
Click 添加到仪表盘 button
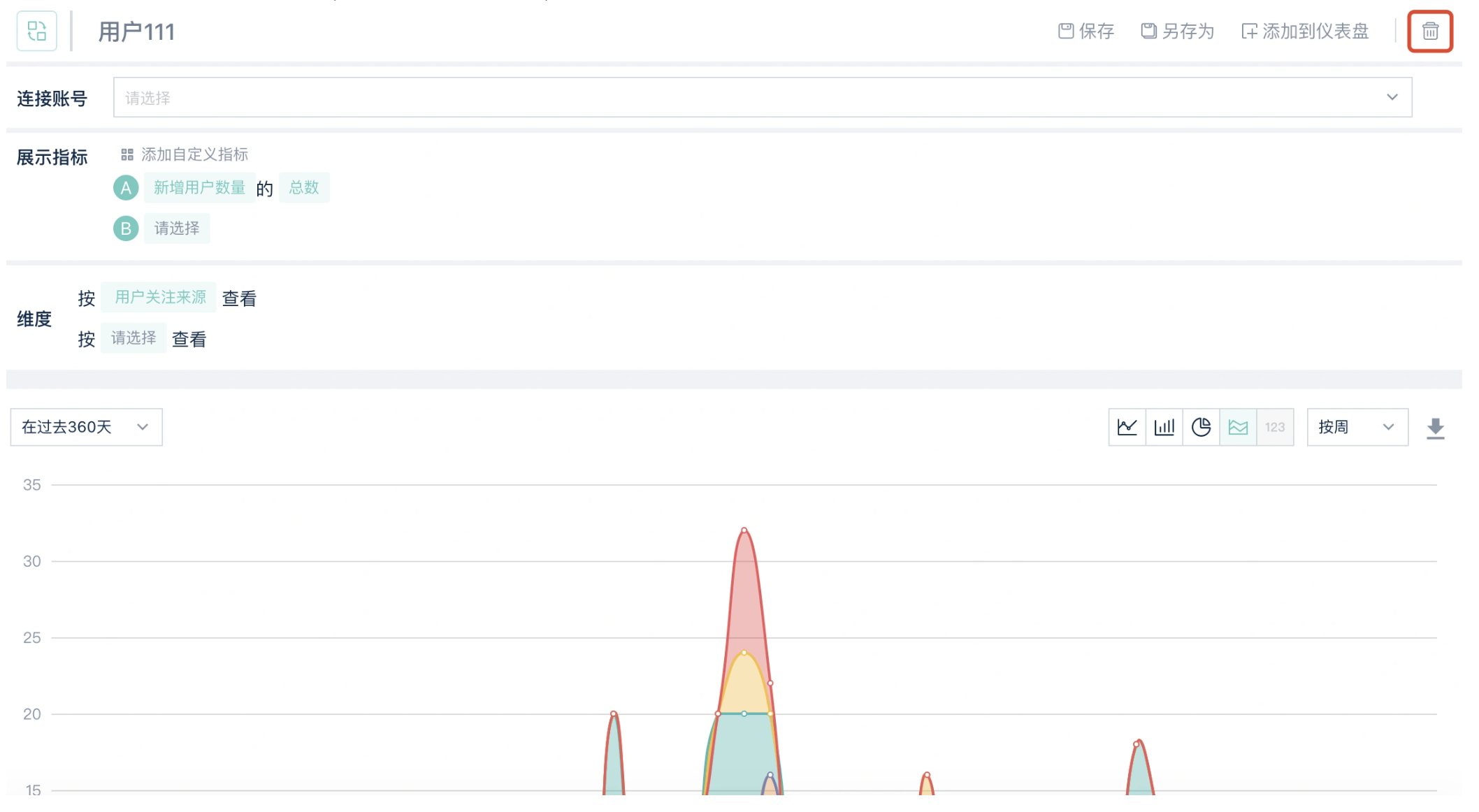(x=1304, y=31)
